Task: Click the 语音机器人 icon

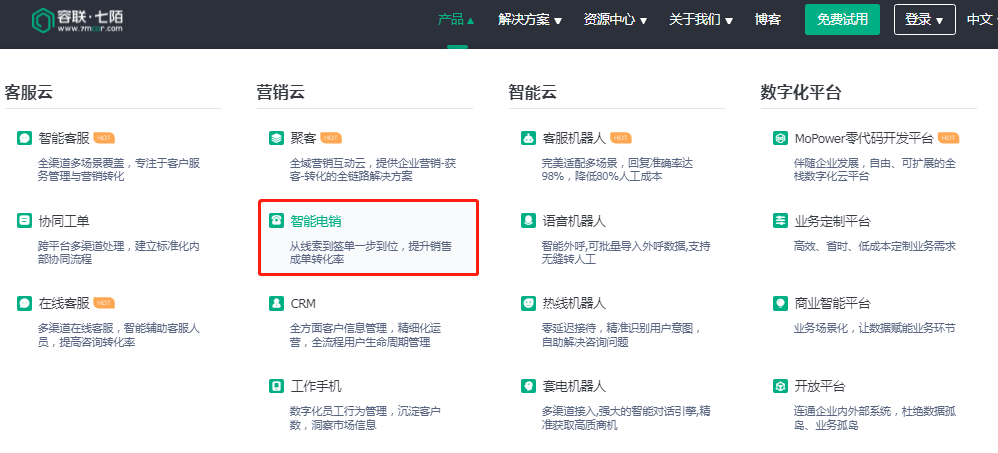Action: 528,221
